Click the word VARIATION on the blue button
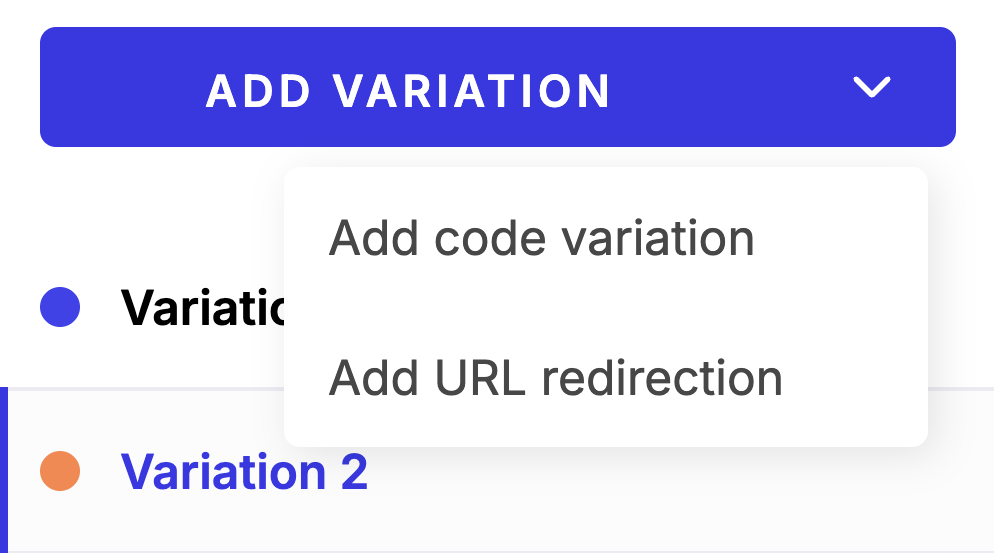The image size is (994, 553). point(472,91)
